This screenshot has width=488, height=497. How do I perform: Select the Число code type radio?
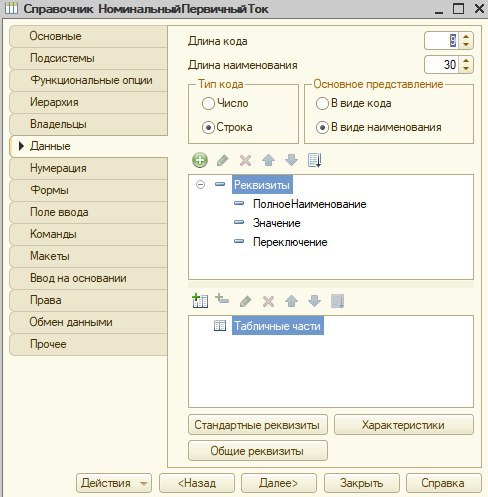coord(208,103)
